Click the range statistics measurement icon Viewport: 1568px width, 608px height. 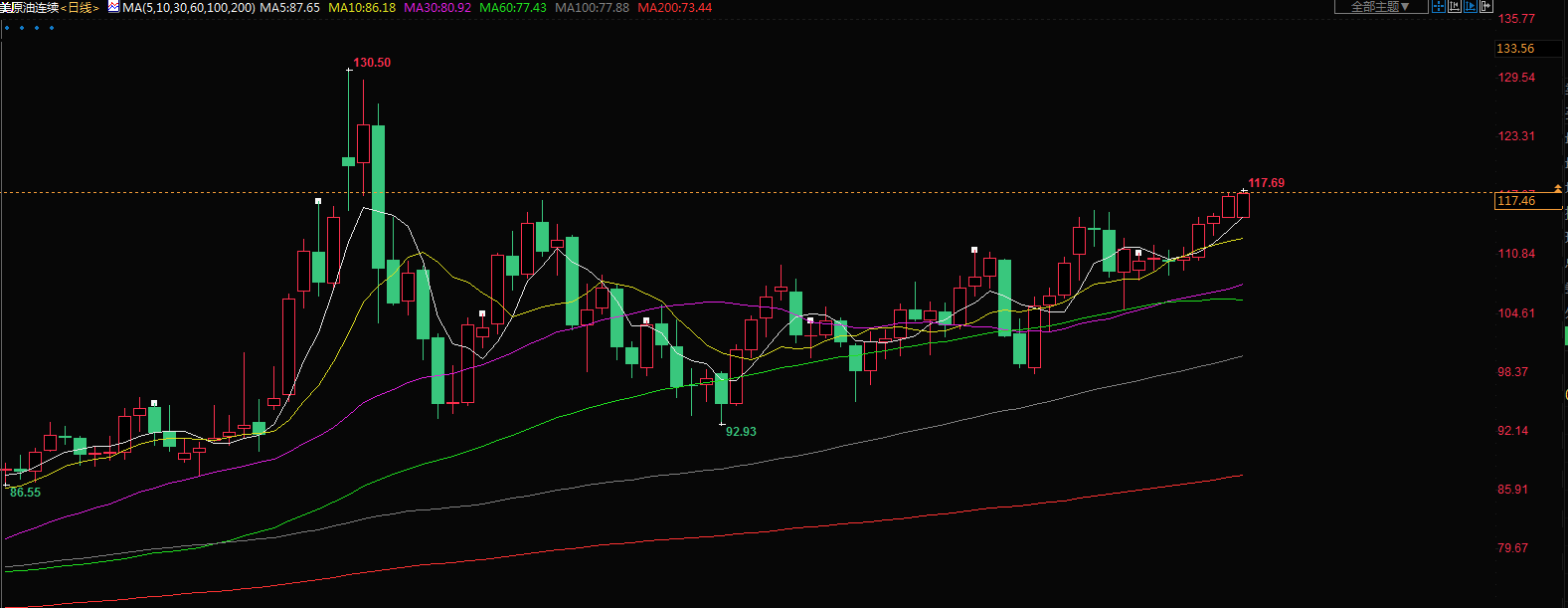(x=1455, y=6)
